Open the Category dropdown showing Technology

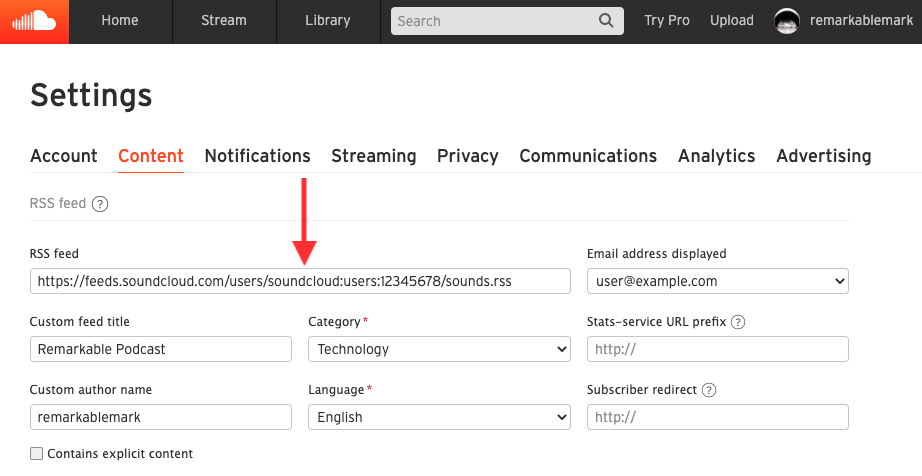[439, 349]
